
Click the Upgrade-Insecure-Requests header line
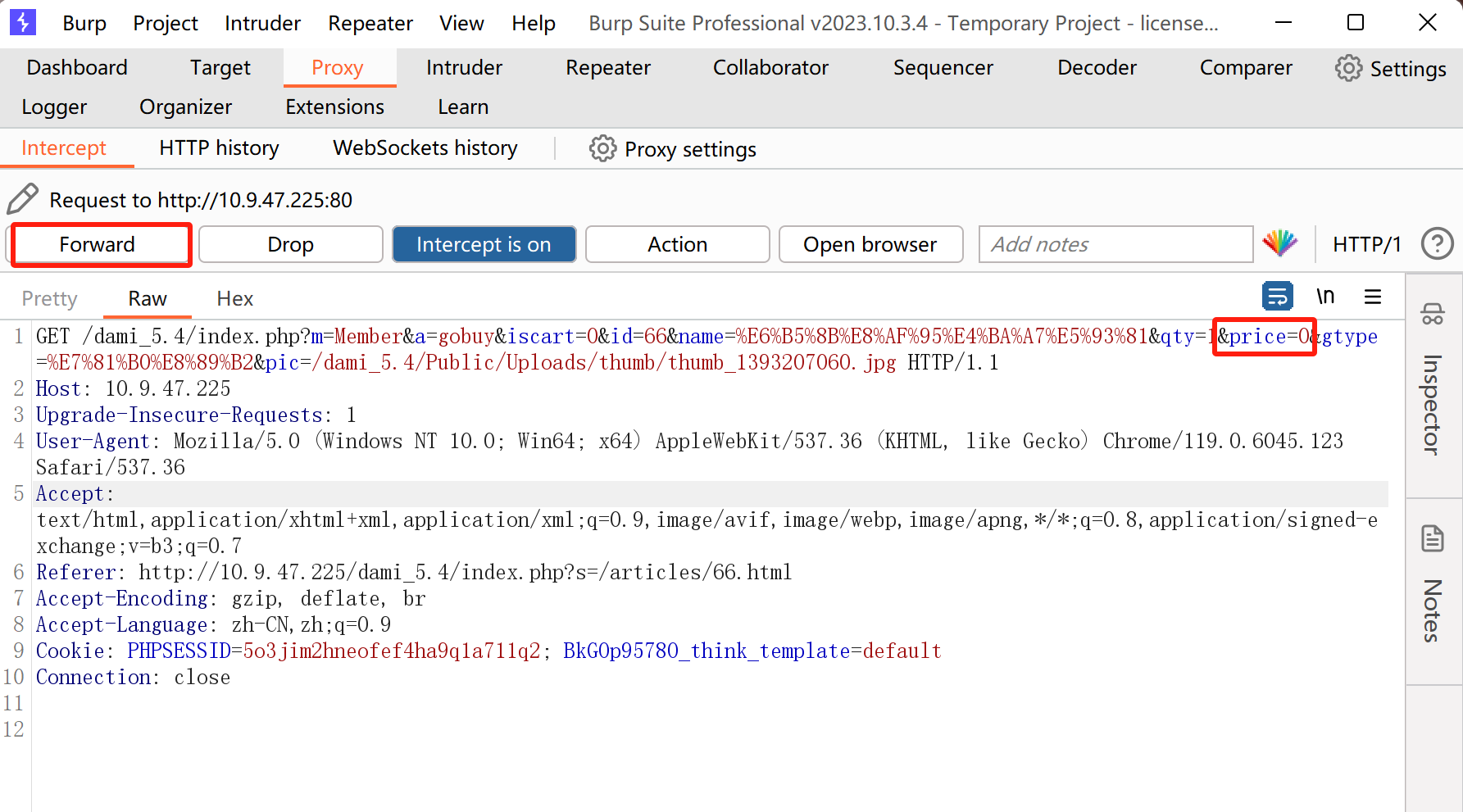196,415
